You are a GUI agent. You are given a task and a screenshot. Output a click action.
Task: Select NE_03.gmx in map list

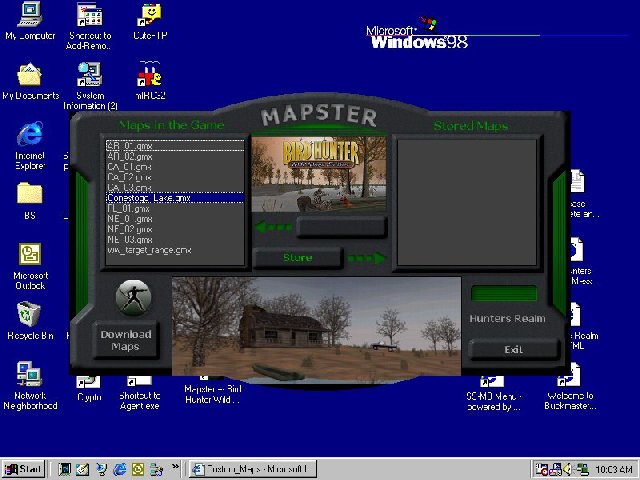(175, 240)
